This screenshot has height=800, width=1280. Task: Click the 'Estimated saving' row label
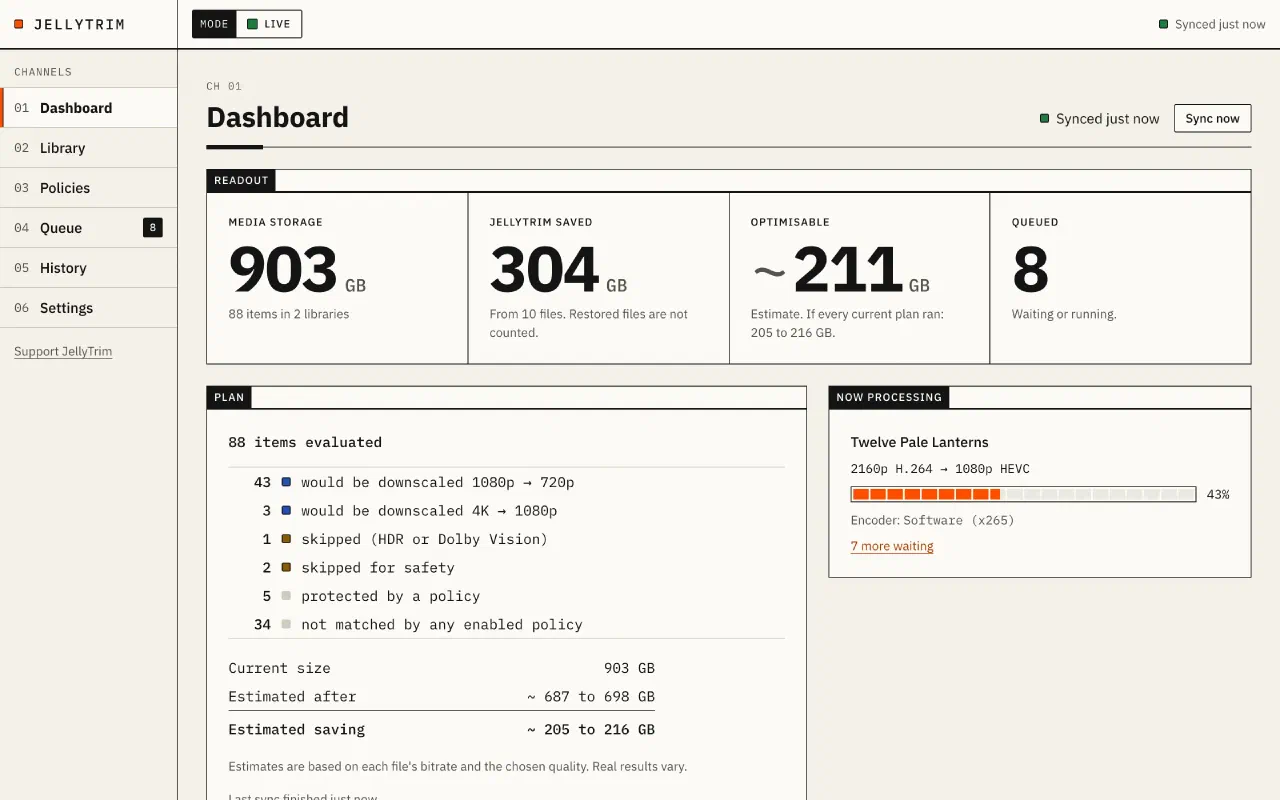coord(297,729)
